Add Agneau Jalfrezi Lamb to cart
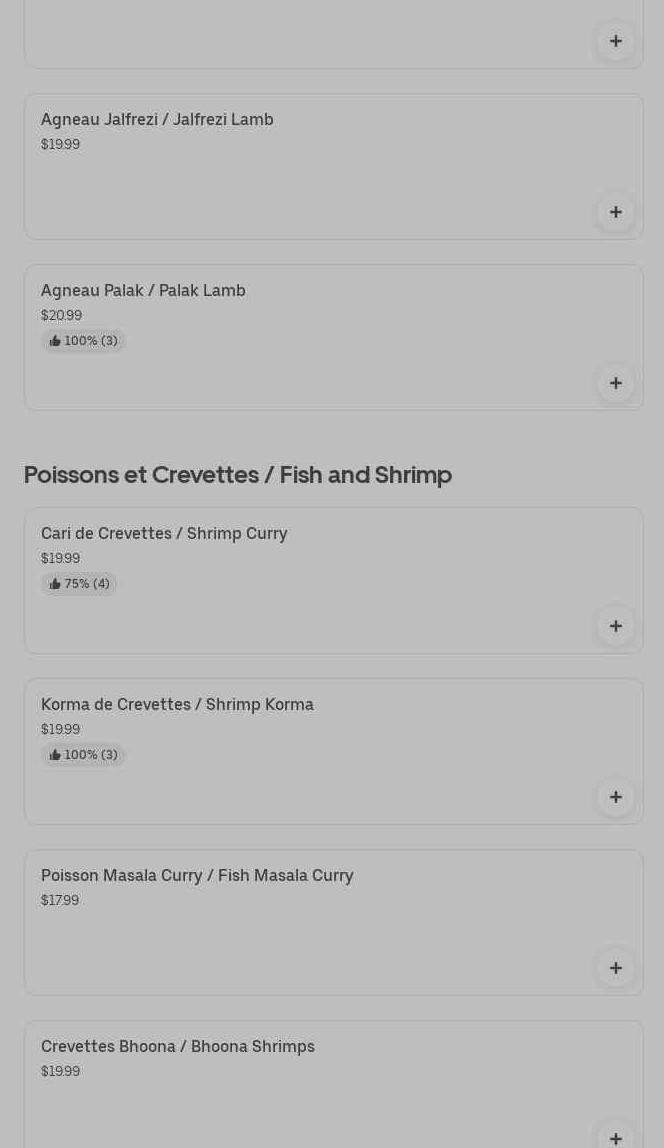The width and height of the screenshot is (664, 1148). click(x=615, y=212)
